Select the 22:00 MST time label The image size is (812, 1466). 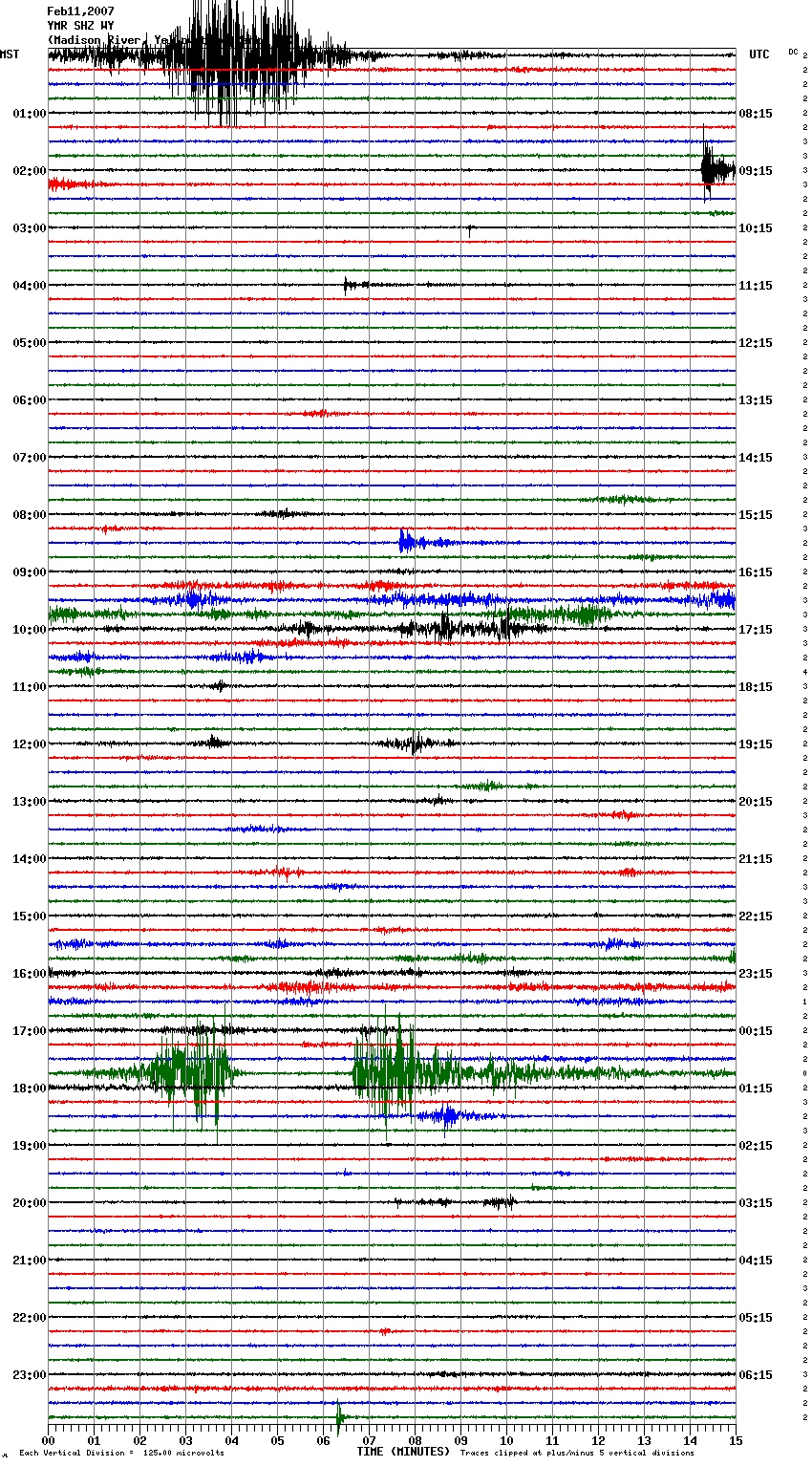point(30,1318)
